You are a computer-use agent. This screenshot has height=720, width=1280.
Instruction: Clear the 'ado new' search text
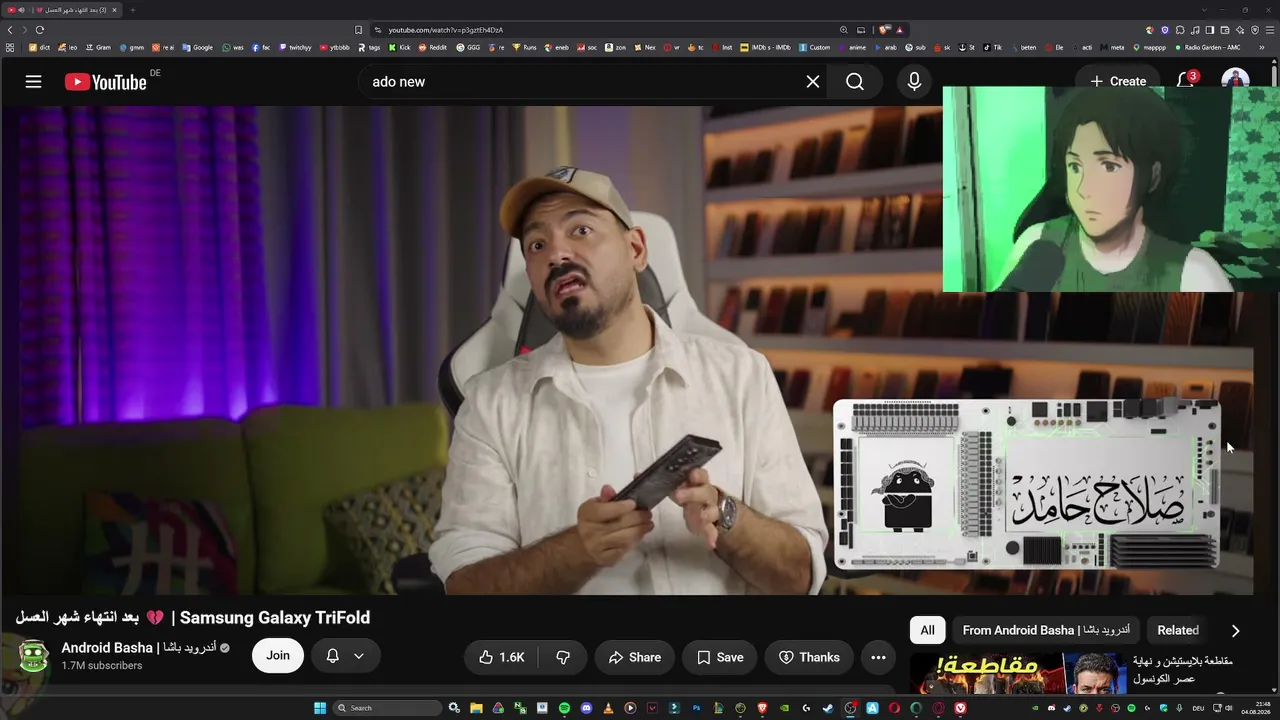pyautogui.click(x=813, y=82)
